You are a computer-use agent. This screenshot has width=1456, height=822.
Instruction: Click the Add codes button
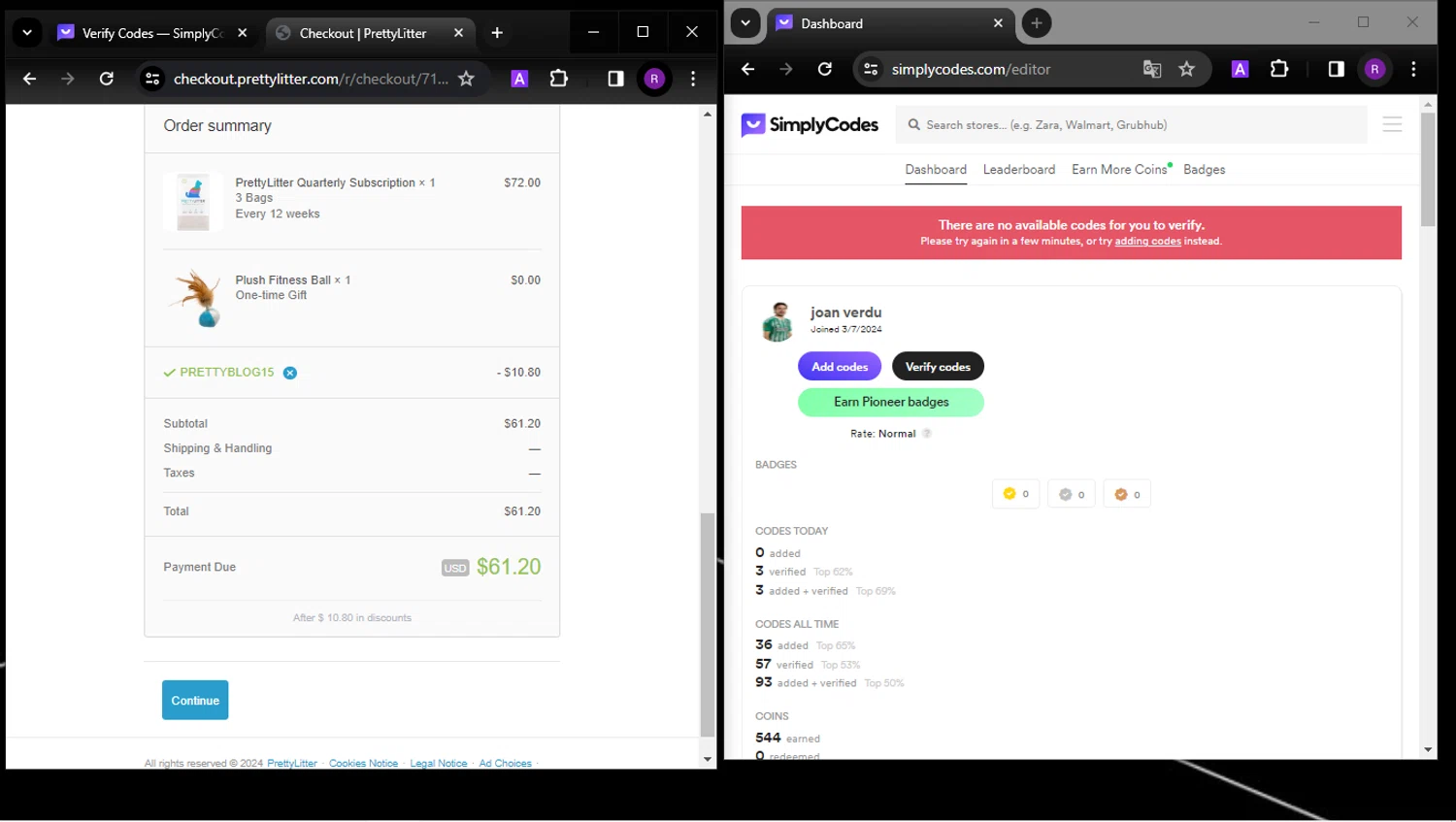point(840,367)
